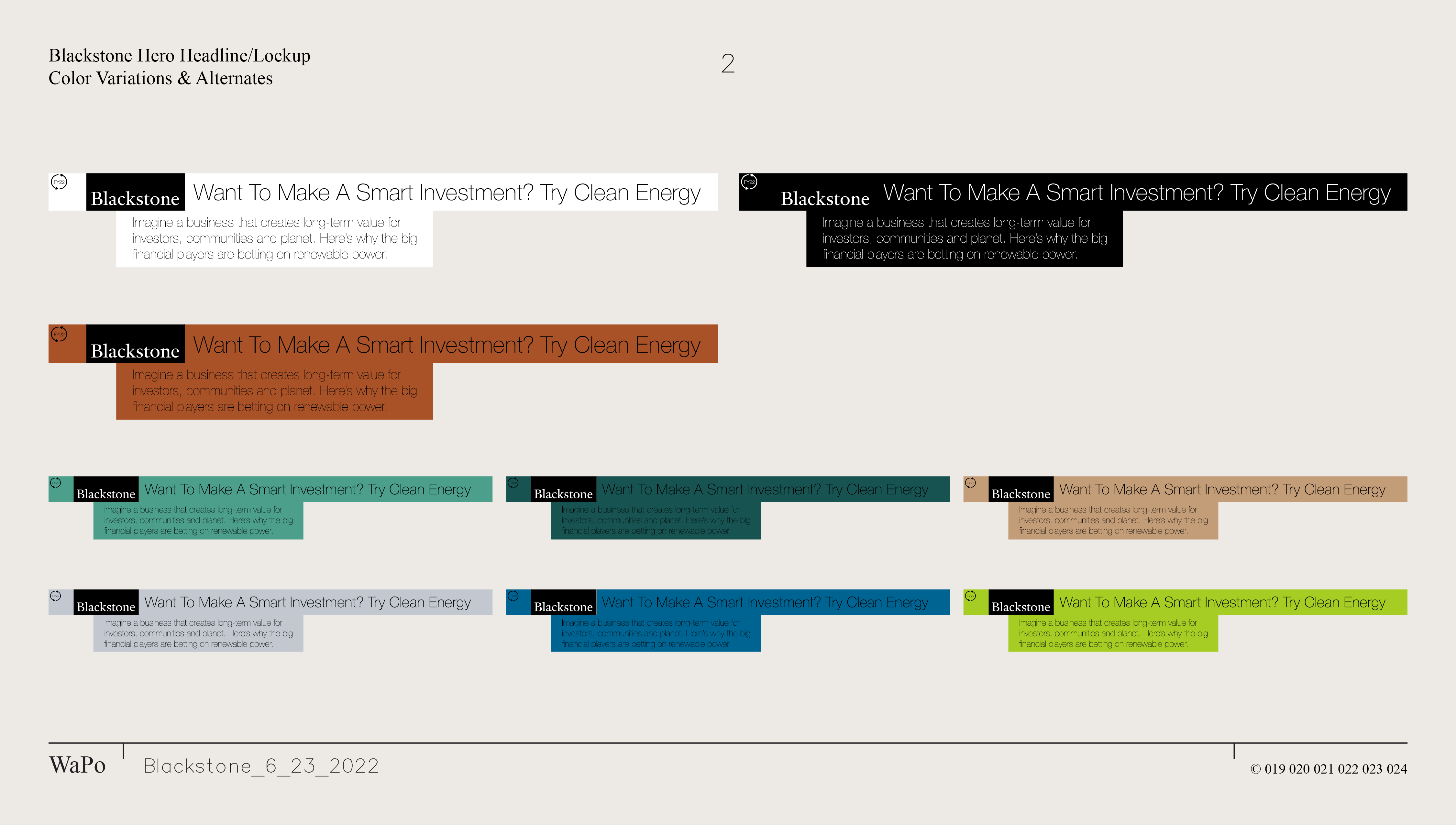1456x825 pixels.
Task: Select the Blackstone logo on the pale gray-blue lockup
Action: click(106, 602)
